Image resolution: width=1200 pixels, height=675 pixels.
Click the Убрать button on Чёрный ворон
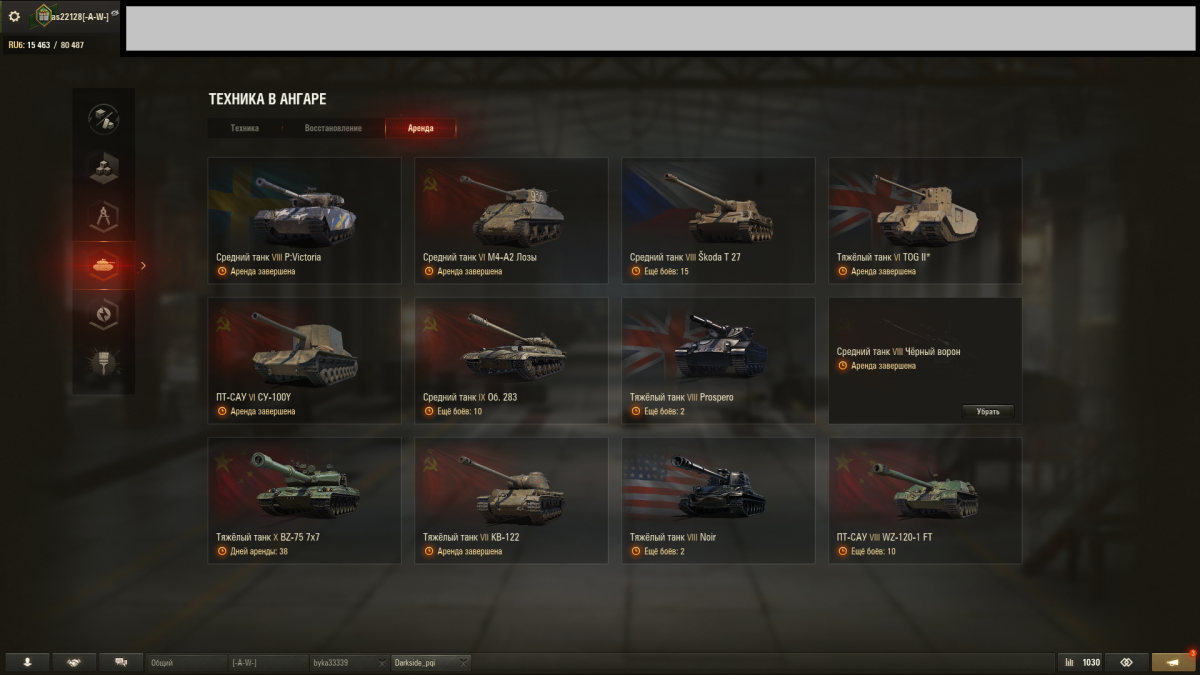pyautogui.click(x=988, y=411)
